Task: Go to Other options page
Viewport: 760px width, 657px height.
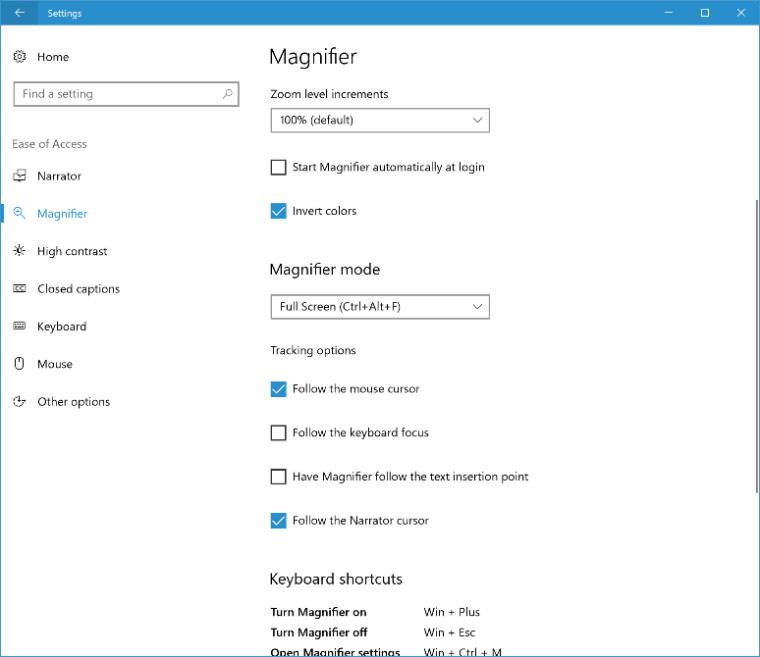Action: coord(74,402)
